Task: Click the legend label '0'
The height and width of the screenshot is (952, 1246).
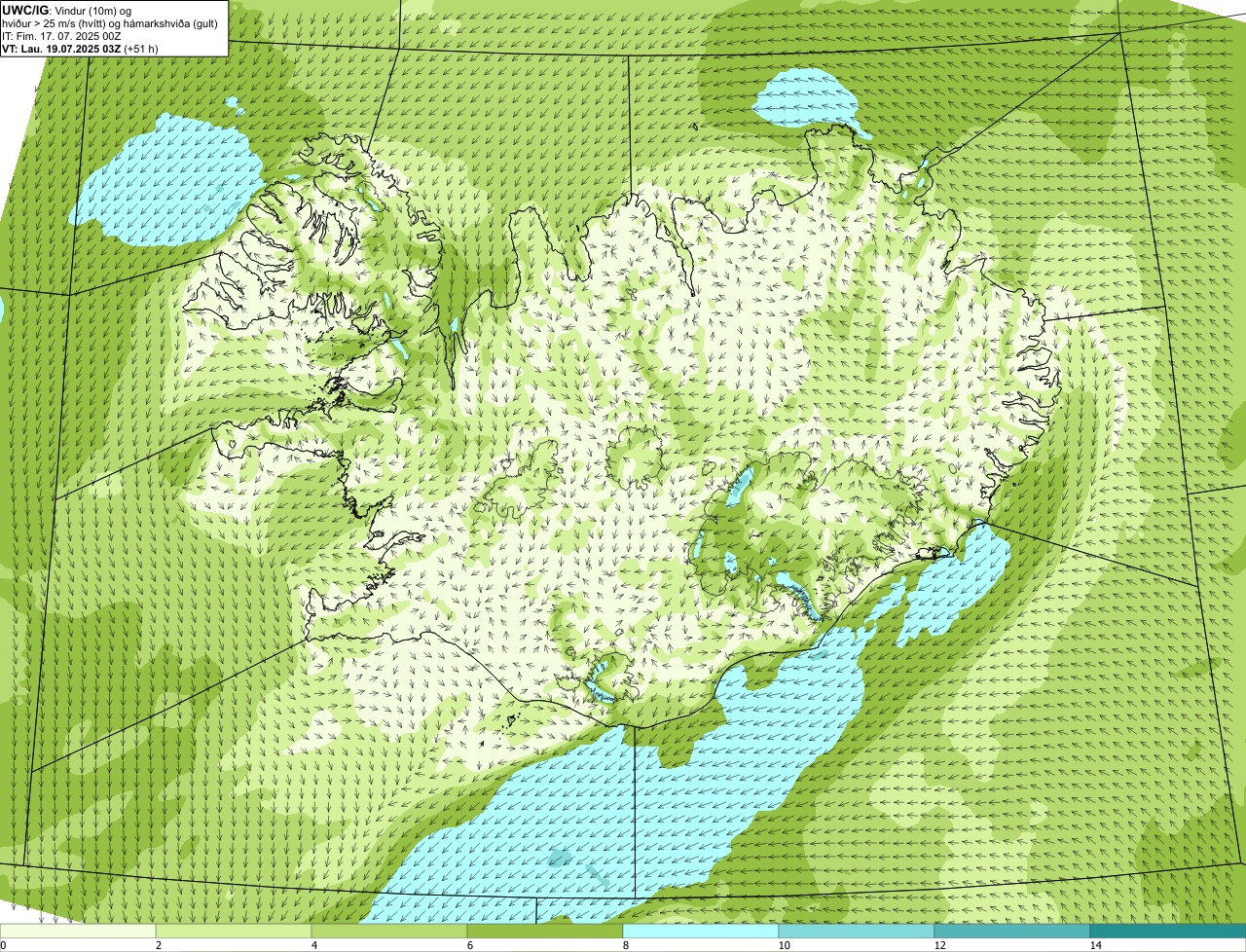Action: (4, 945)
